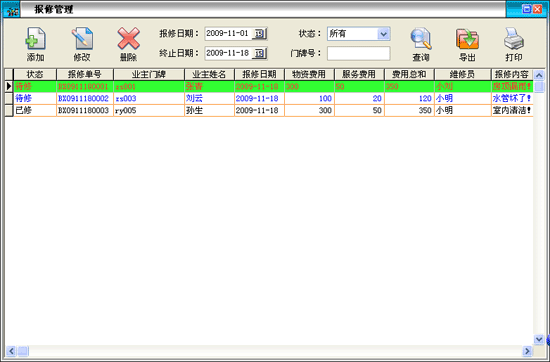This screenshot has height=362, width=550.
Task: Open the 报修日期 calendar picker icon
Action: point(260,34)
